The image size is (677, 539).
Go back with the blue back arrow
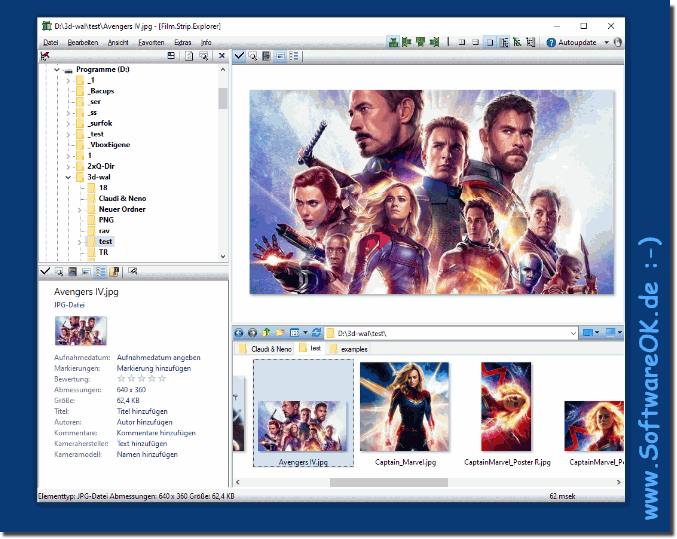(239, 333)
